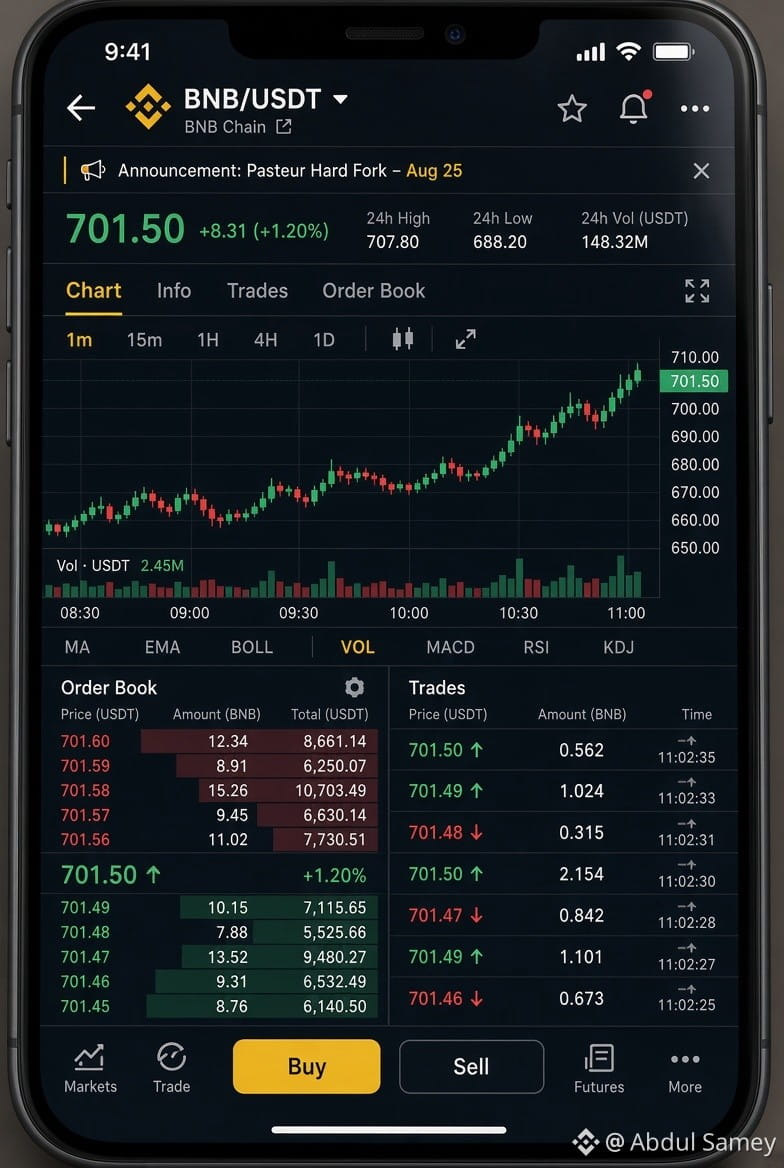The image size is (784, 1168).
Task: Open price alert bell icon
Action: 634,107
